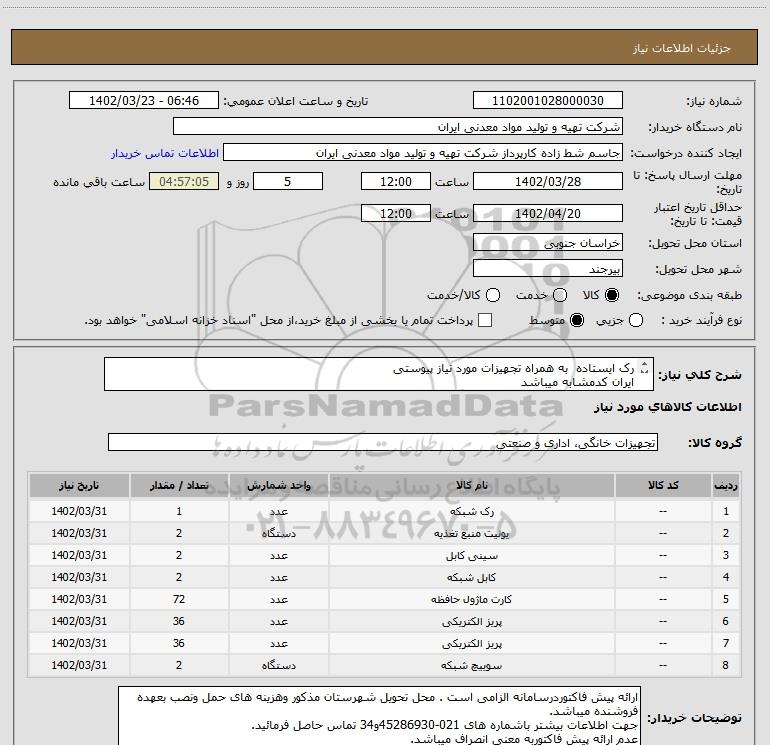Select the کالا radio button
Image resolution: width=770 pixels, height=745 pixels.
point(612,295)
